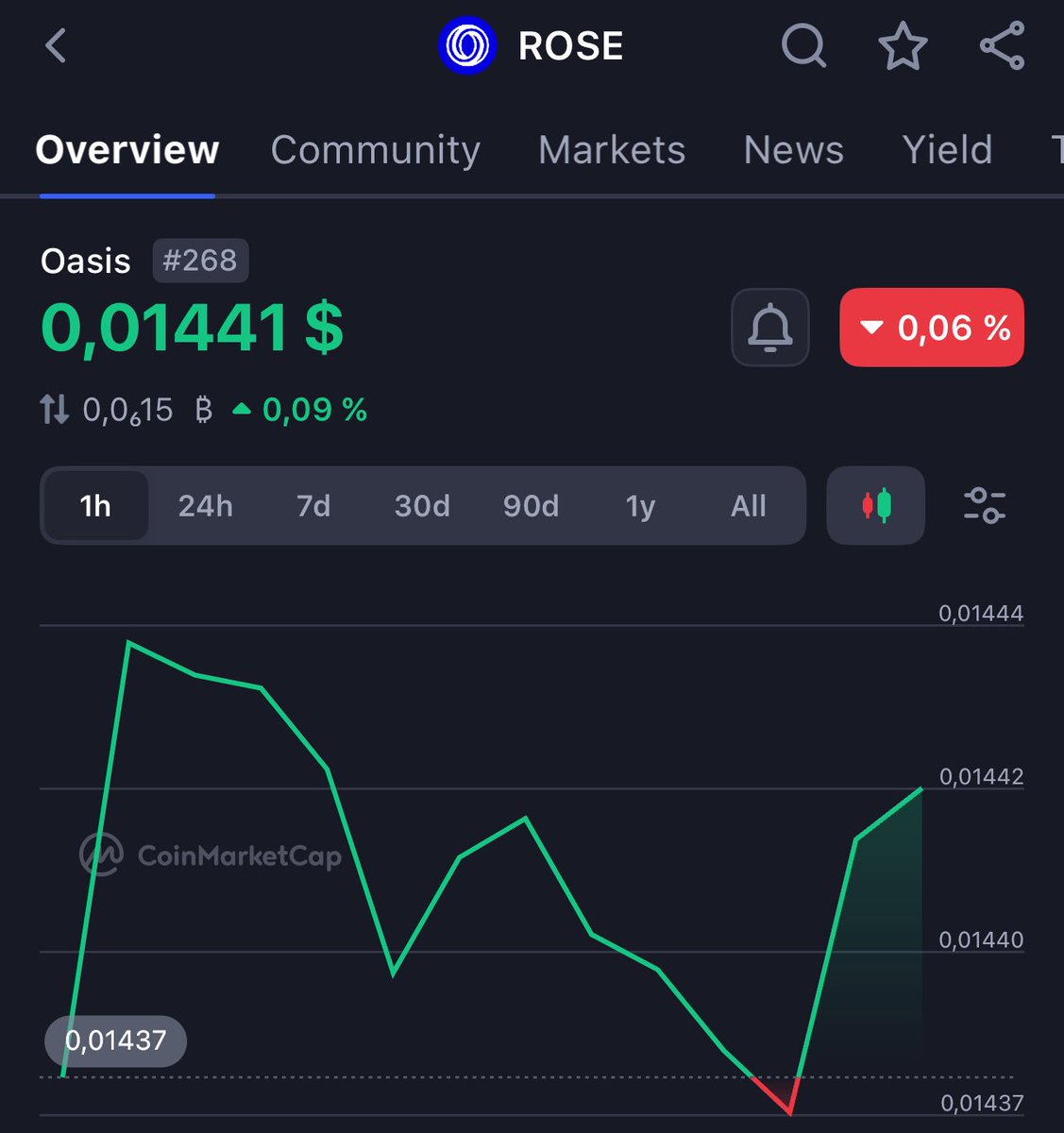This screenshot has height=1133, width=1064.
Task: Open search with the magnifier icon
Action: [x=804, y=45]
